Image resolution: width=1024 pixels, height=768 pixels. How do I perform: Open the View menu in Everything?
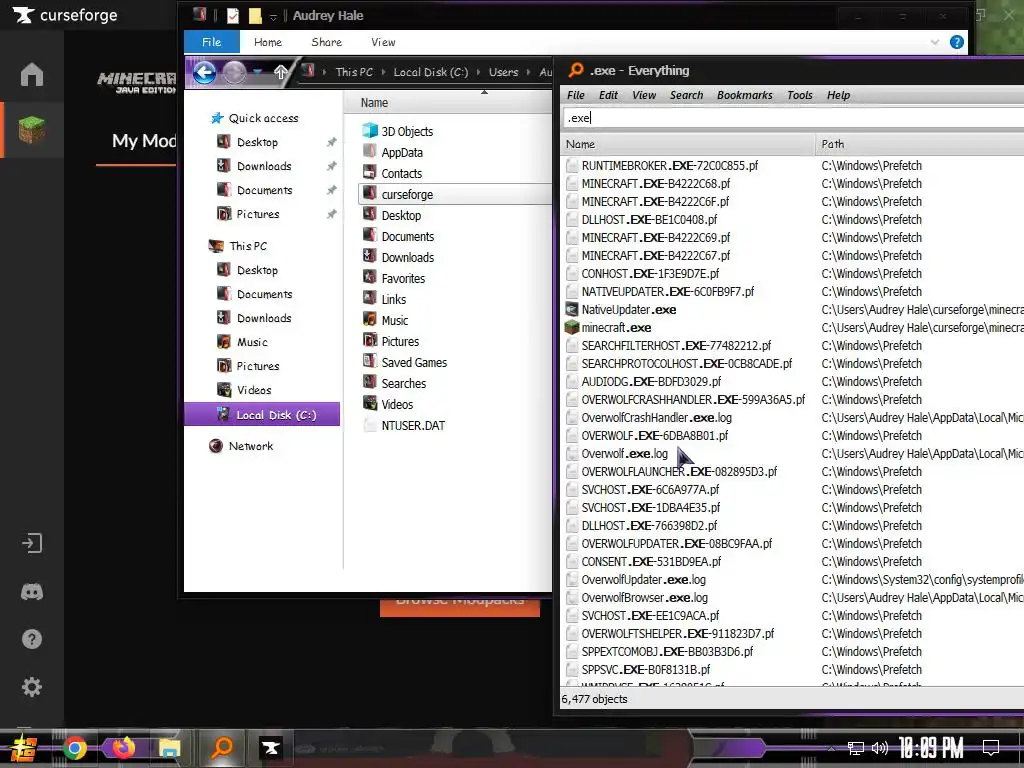click(x=644, y=95)
